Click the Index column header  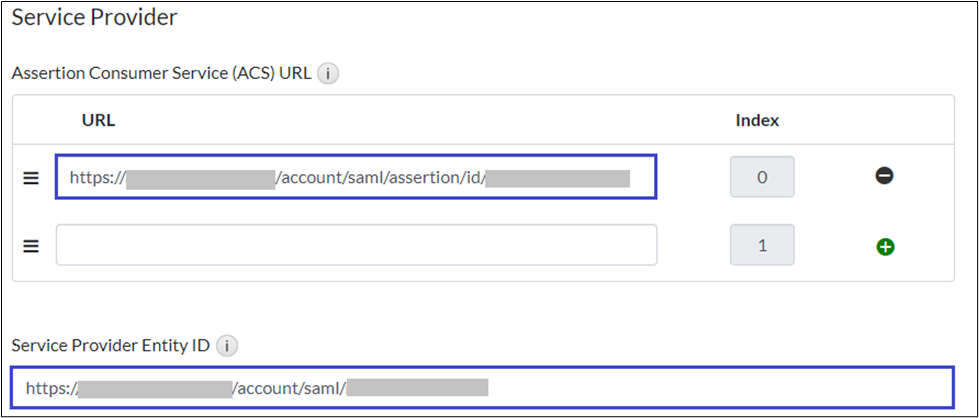pyautogui.click(x=757, y=120)
